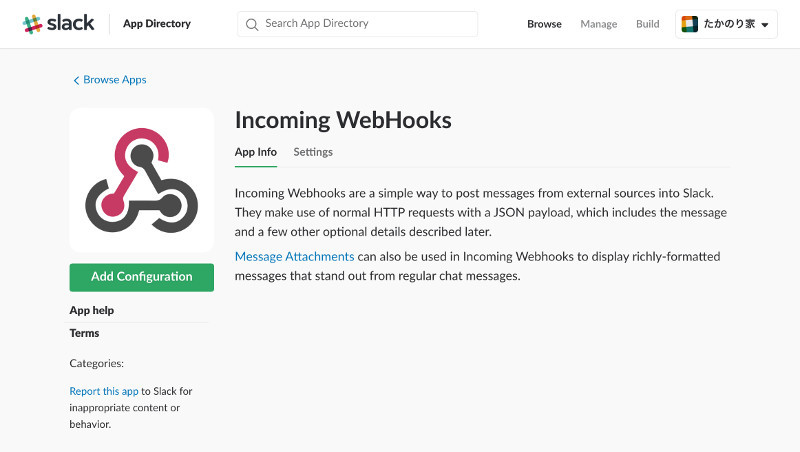Viewport: 800px width, 452px height.
Task: Select the App Info tab
Action: [256, 152]
